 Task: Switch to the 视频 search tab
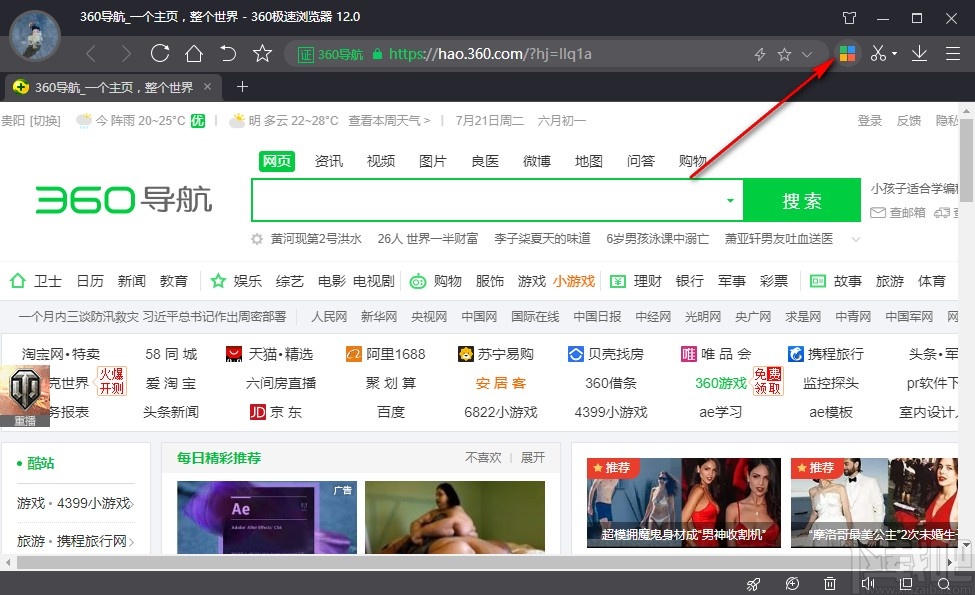[380, 161]
